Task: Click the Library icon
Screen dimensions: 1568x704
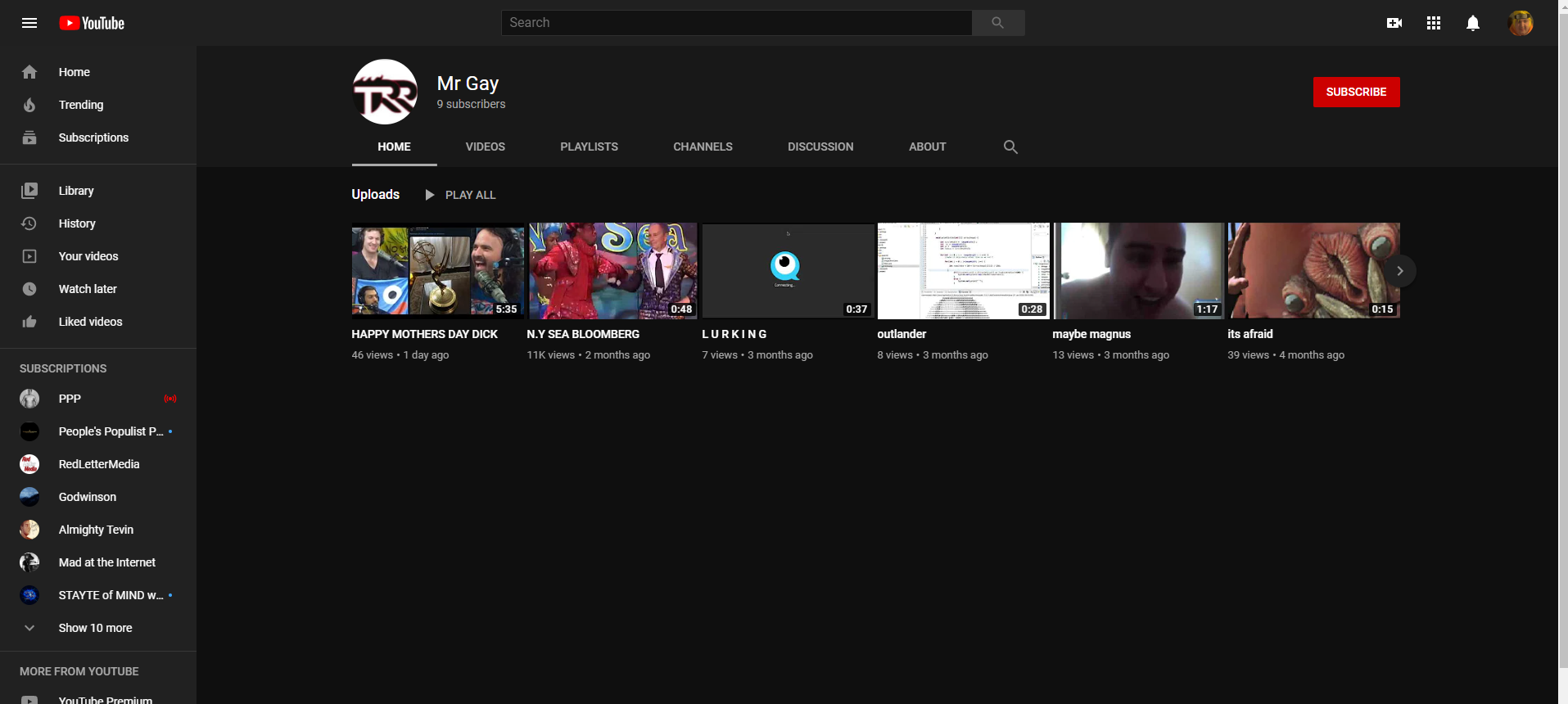Action: pyautogui.click(x=29, y=191)
